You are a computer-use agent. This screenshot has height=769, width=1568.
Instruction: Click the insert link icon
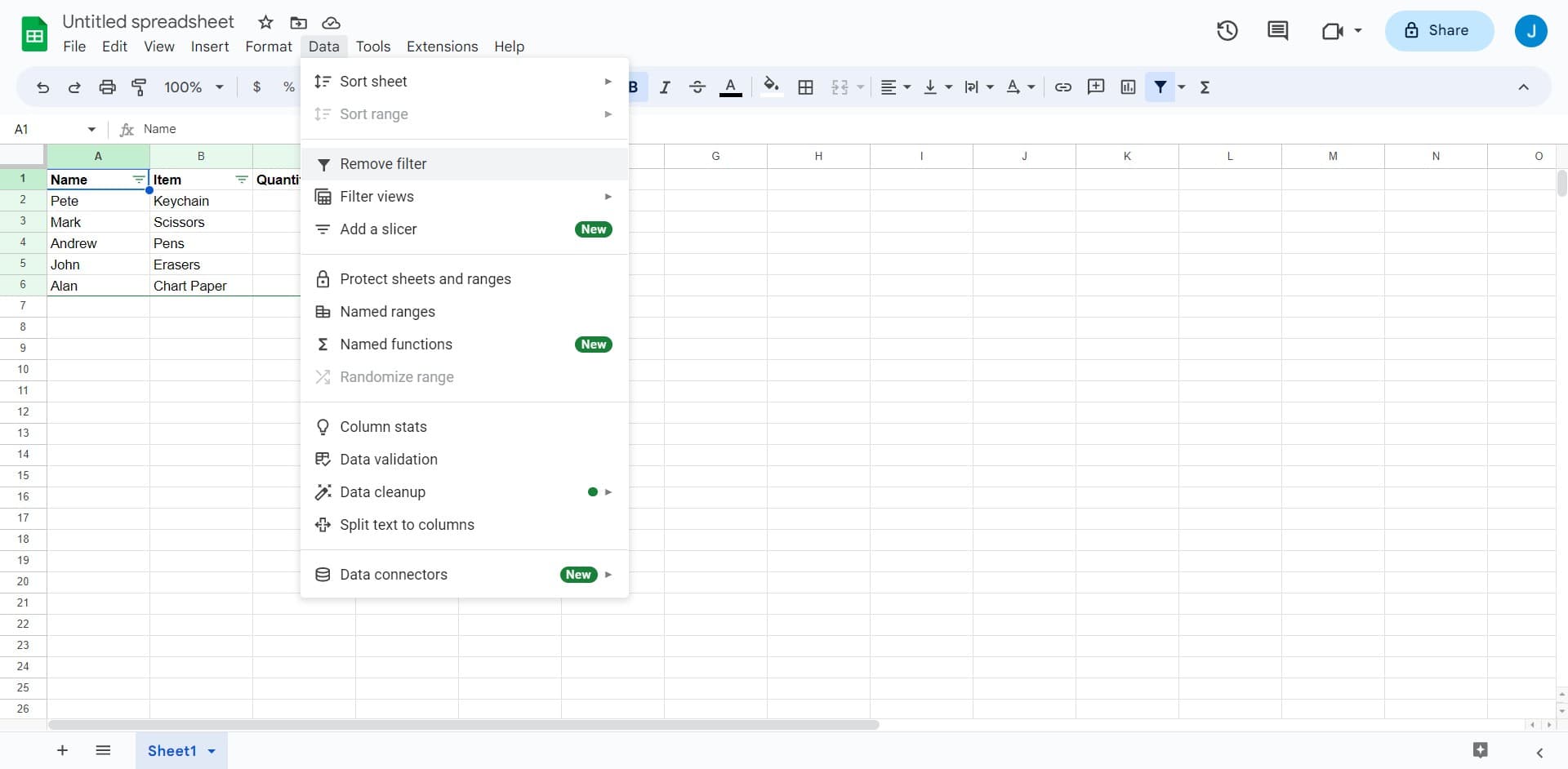coord(1062,87)
